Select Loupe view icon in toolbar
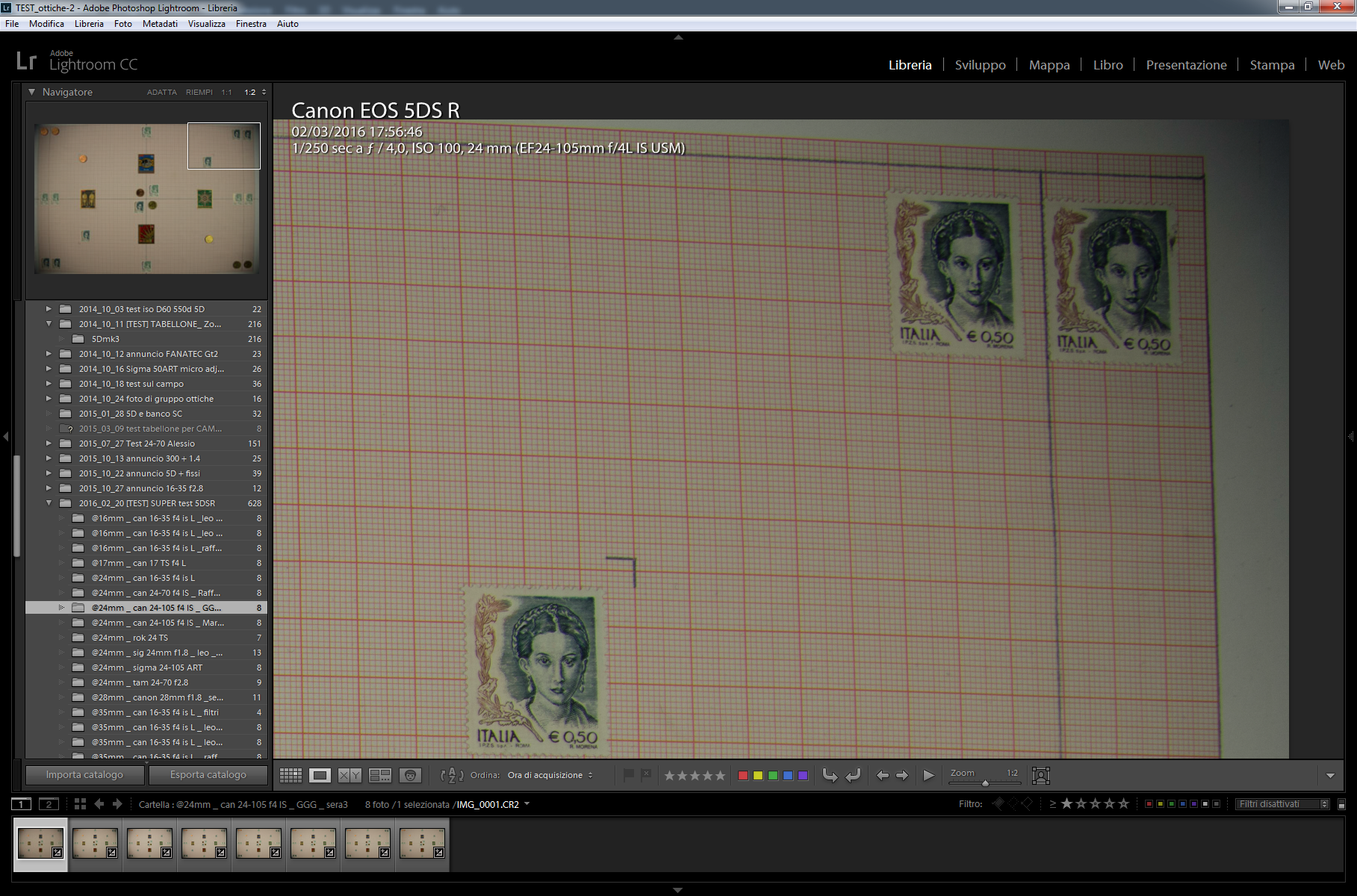Image resolution: width=1357 pixels, height=896 pixels. coord(320,776)
